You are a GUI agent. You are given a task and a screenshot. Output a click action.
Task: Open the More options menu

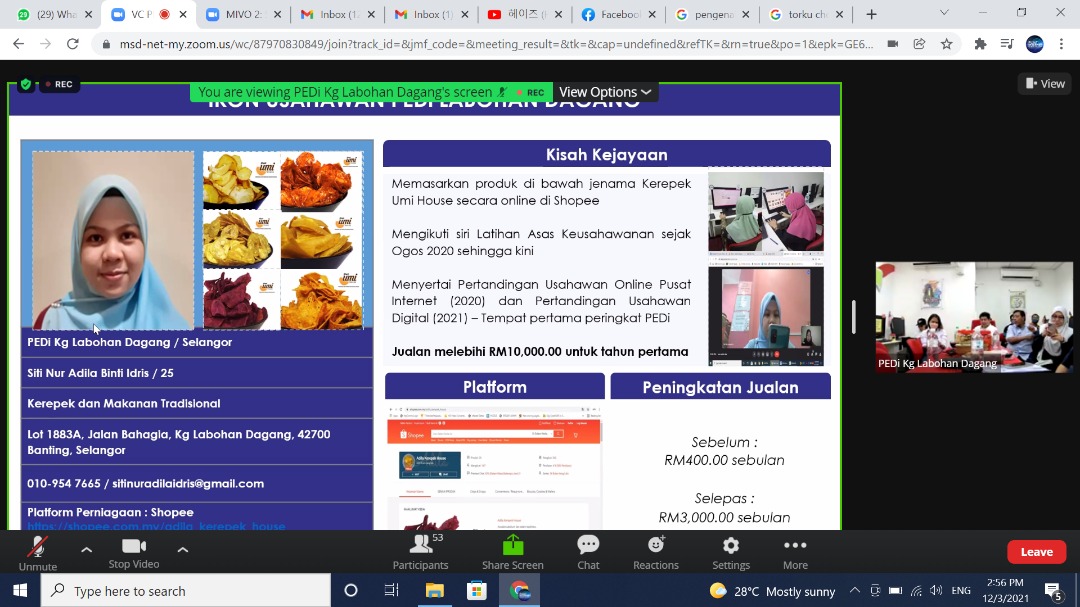[795, 551]
